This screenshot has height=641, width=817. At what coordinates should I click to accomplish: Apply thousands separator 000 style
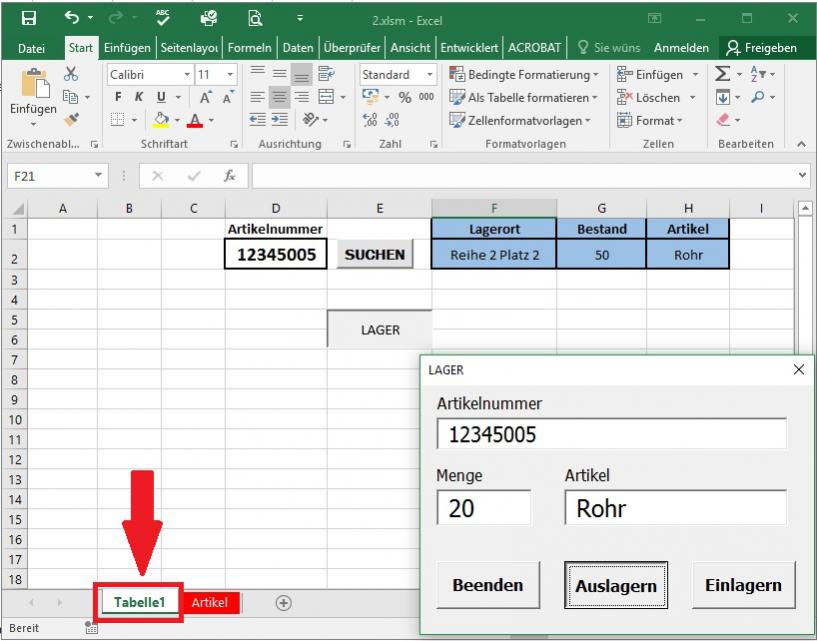coord(426,97)
